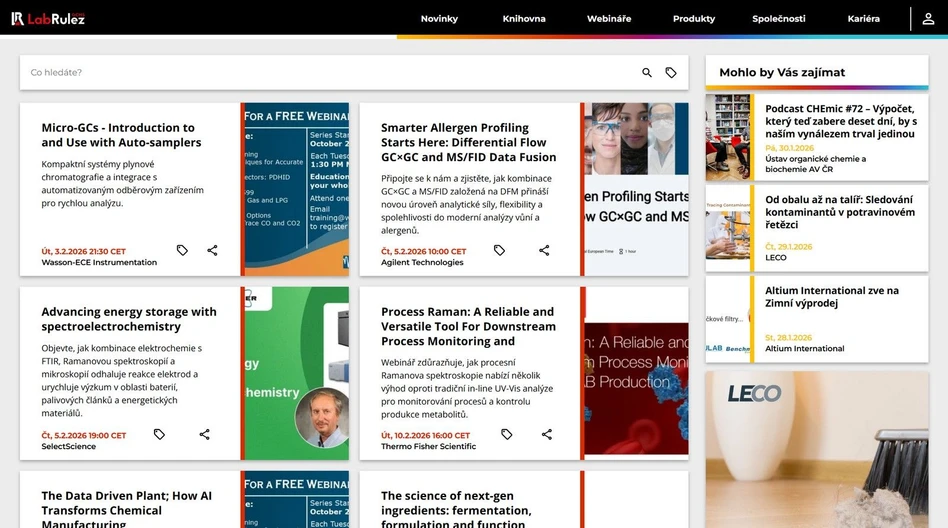Navigate to Kariéra page
The height and width of the screenshot is (528, 948).
tap(863, 19)
